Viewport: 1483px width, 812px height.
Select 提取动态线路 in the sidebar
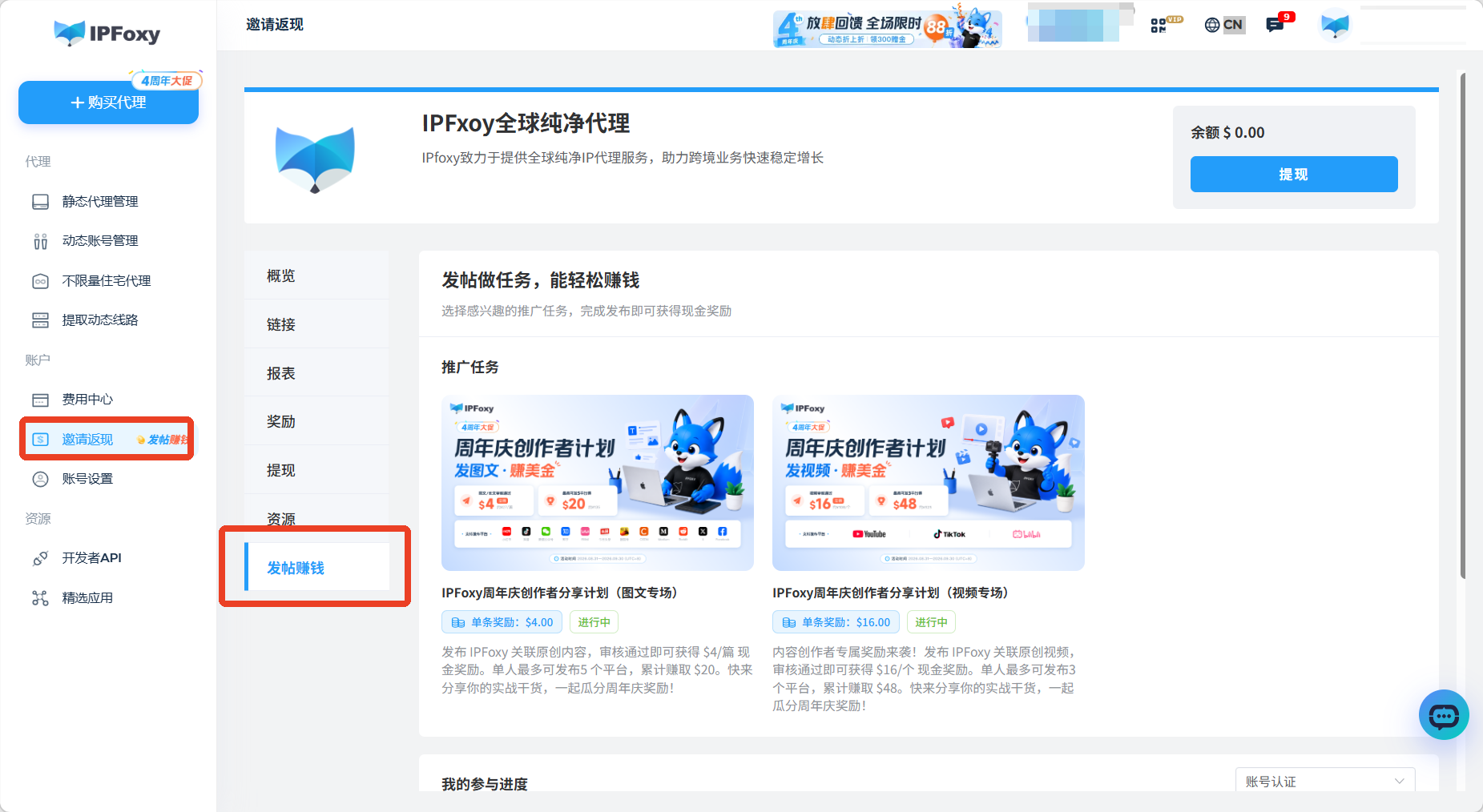[100, 320]
